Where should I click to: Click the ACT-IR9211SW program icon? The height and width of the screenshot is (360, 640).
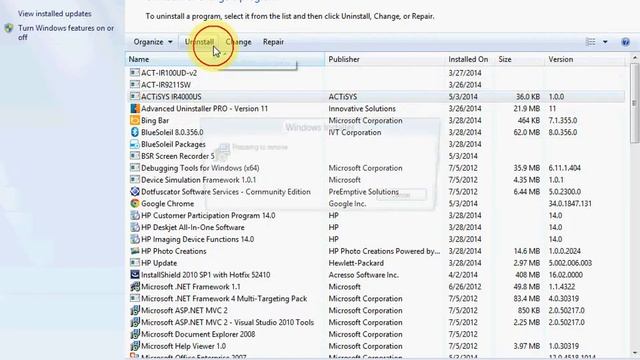135,84
